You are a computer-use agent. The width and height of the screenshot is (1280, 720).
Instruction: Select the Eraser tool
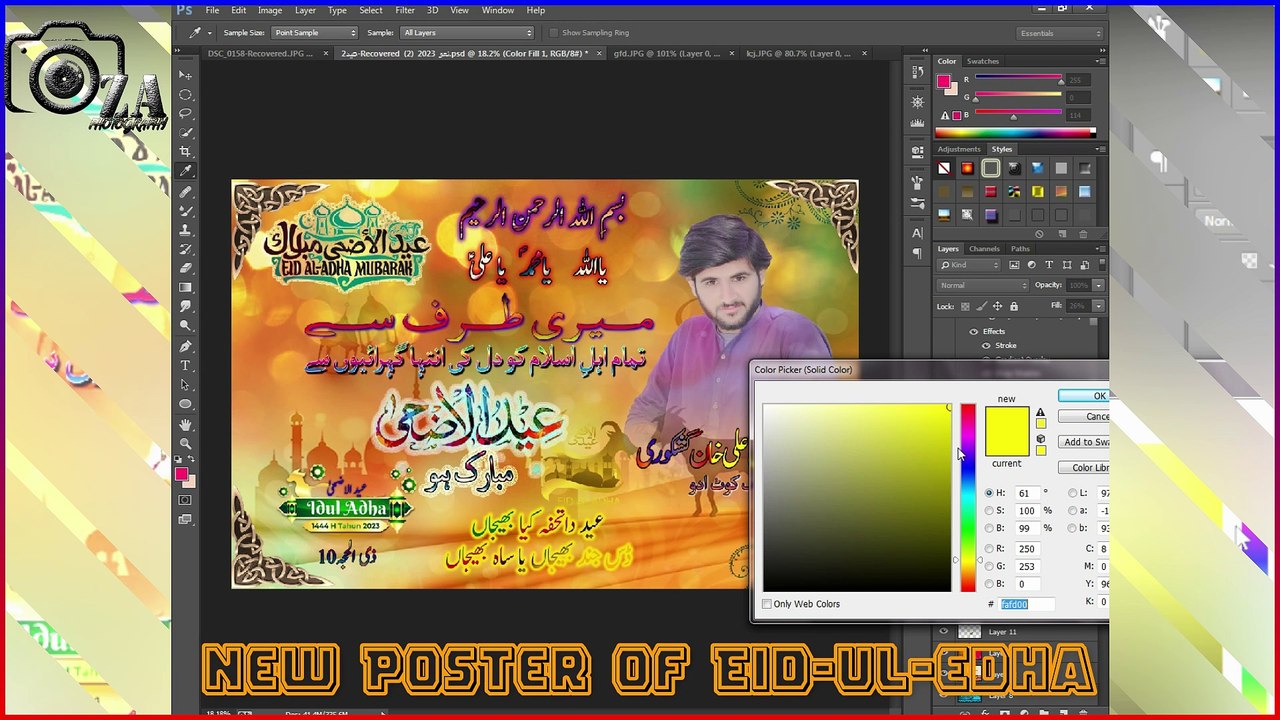point(185,268)
